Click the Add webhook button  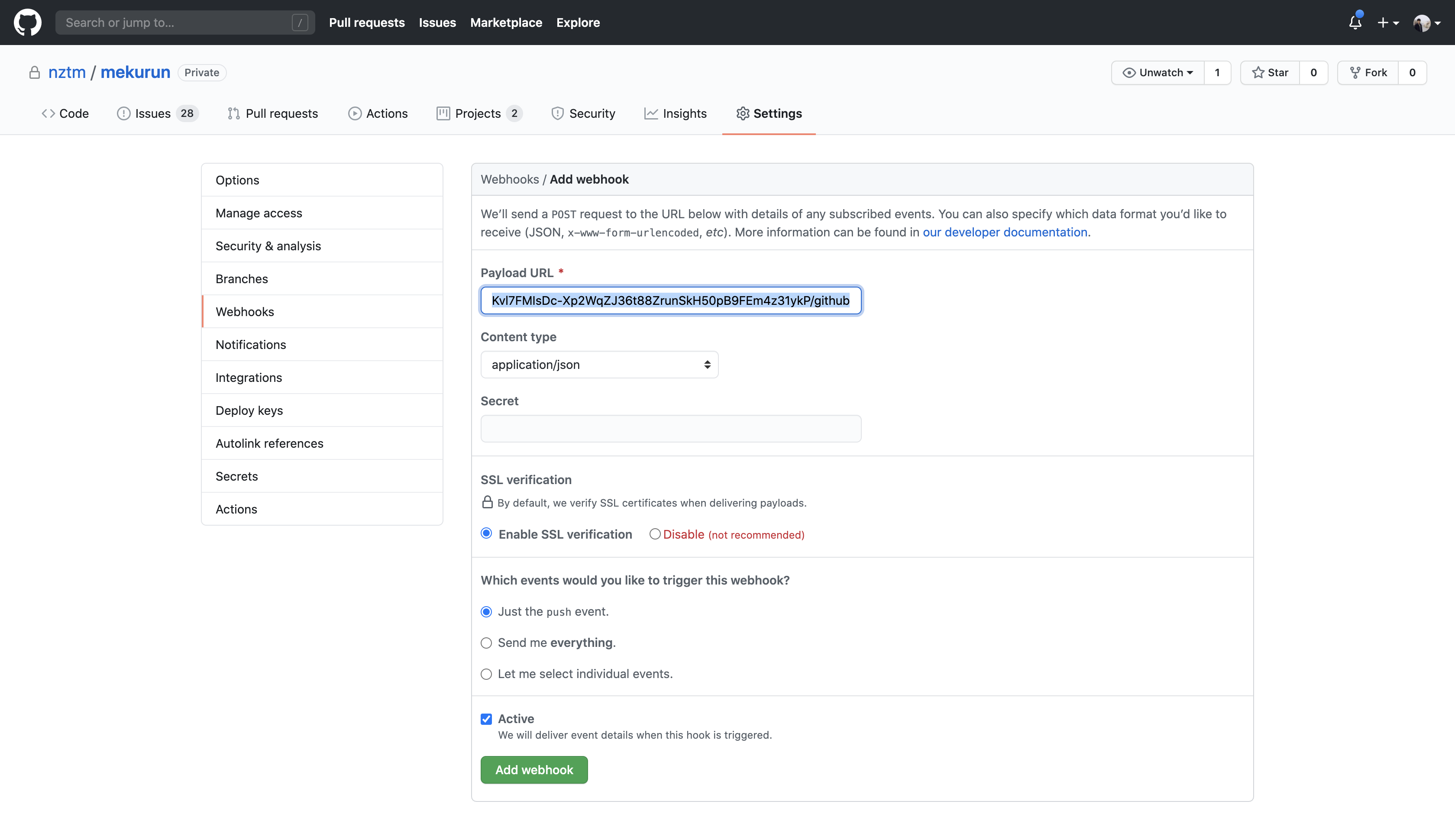533,769
